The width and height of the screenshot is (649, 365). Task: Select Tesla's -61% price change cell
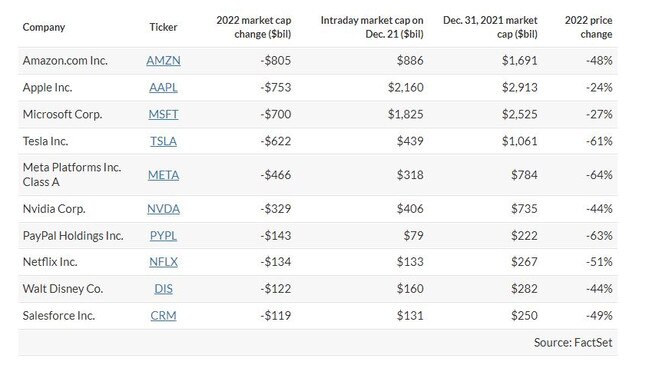coord(599,142)
